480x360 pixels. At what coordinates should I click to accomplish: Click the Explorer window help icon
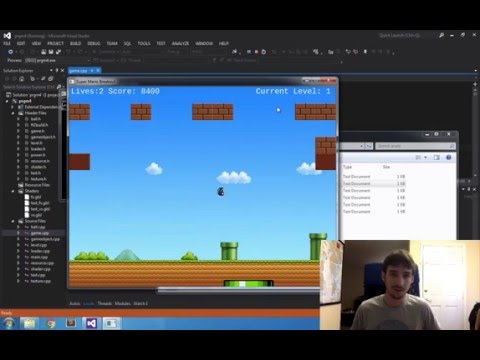pos(449,157)
